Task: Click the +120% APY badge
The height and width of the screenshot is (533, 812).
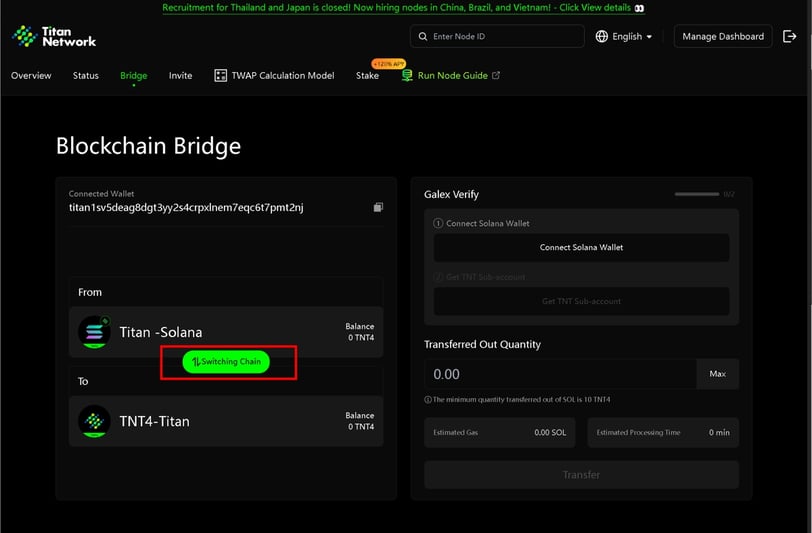Action: pos(388,64)
